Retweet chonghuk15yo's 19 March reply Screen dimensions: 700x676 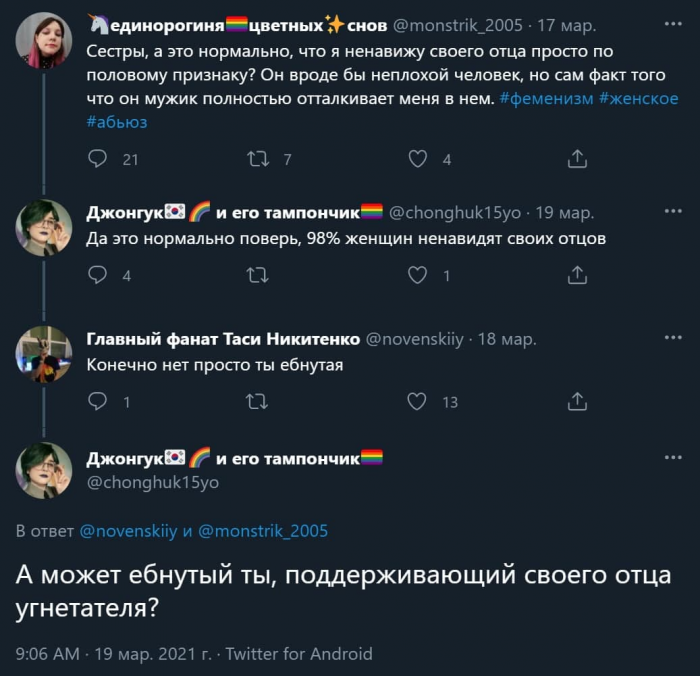(x=257, y=275)
